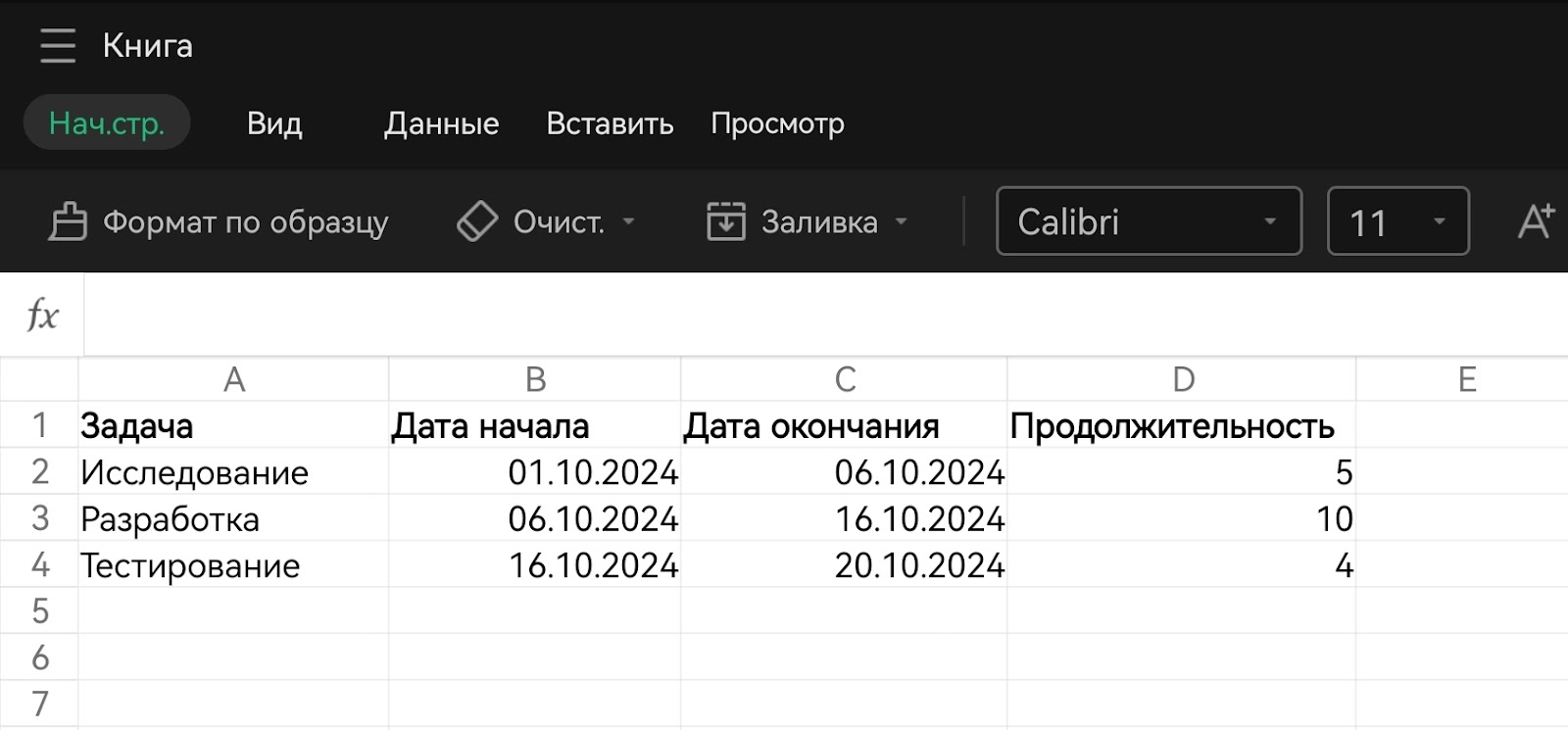
Task: Click the formula bar input field
Action: [x=823, y=316]
